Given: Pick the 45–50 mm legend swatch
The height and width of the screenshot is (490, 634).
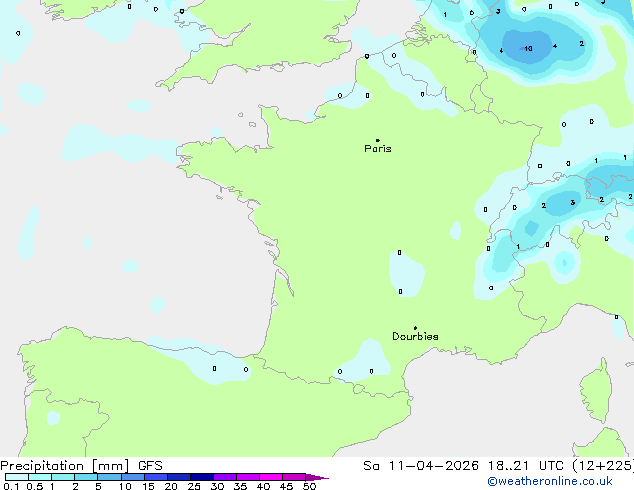Looking at the screenshot, I should click(294, 477).
